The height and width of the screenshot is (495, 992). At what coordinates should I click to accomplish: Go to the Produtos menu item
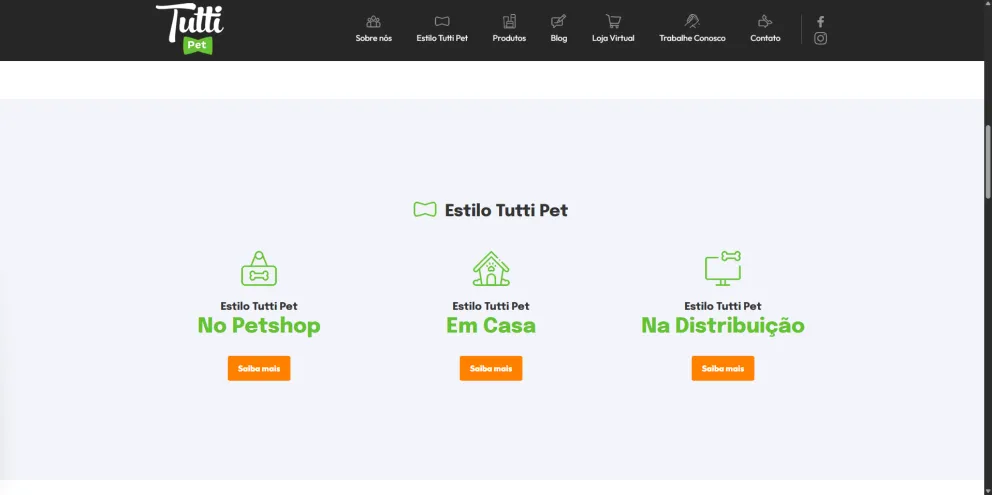tap(509, 38)
